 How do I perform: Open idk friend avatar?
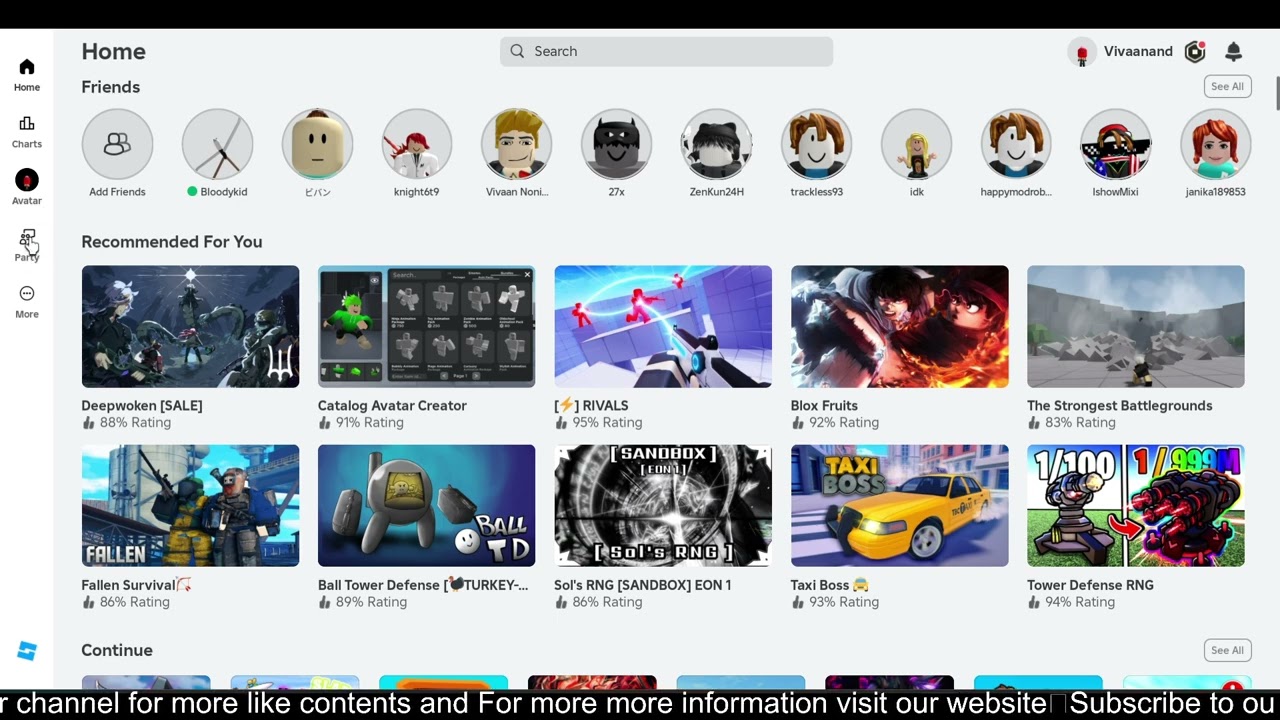coord(917,144)
